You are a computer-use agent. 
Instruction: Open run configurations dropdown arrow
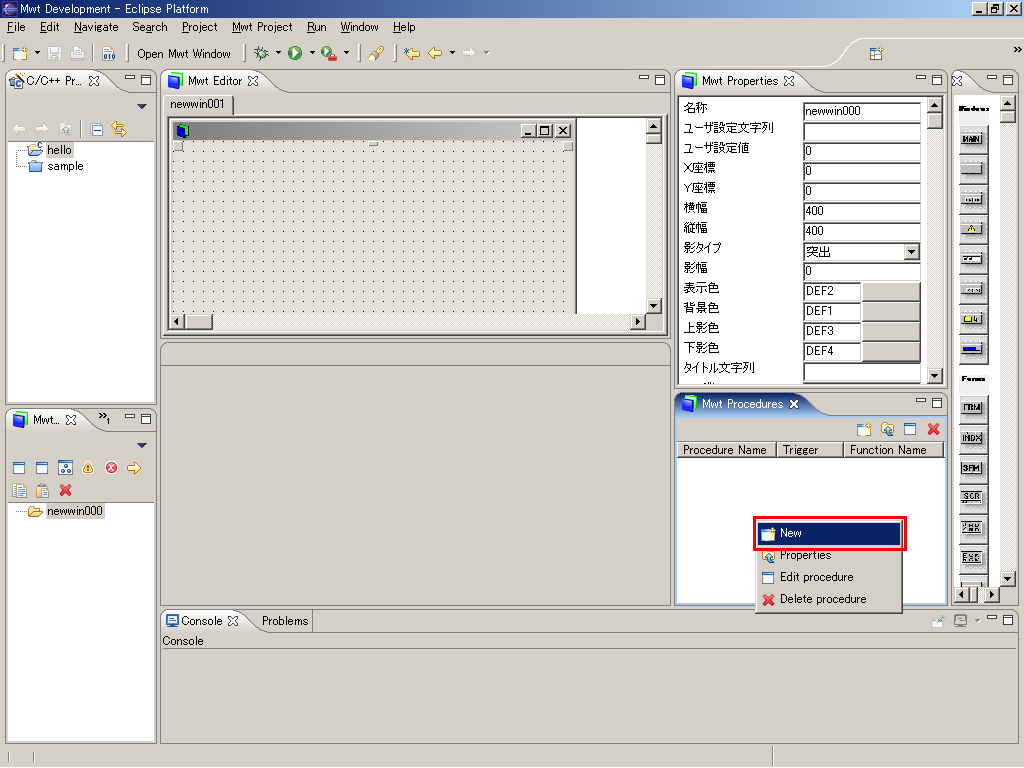point(312,53)
